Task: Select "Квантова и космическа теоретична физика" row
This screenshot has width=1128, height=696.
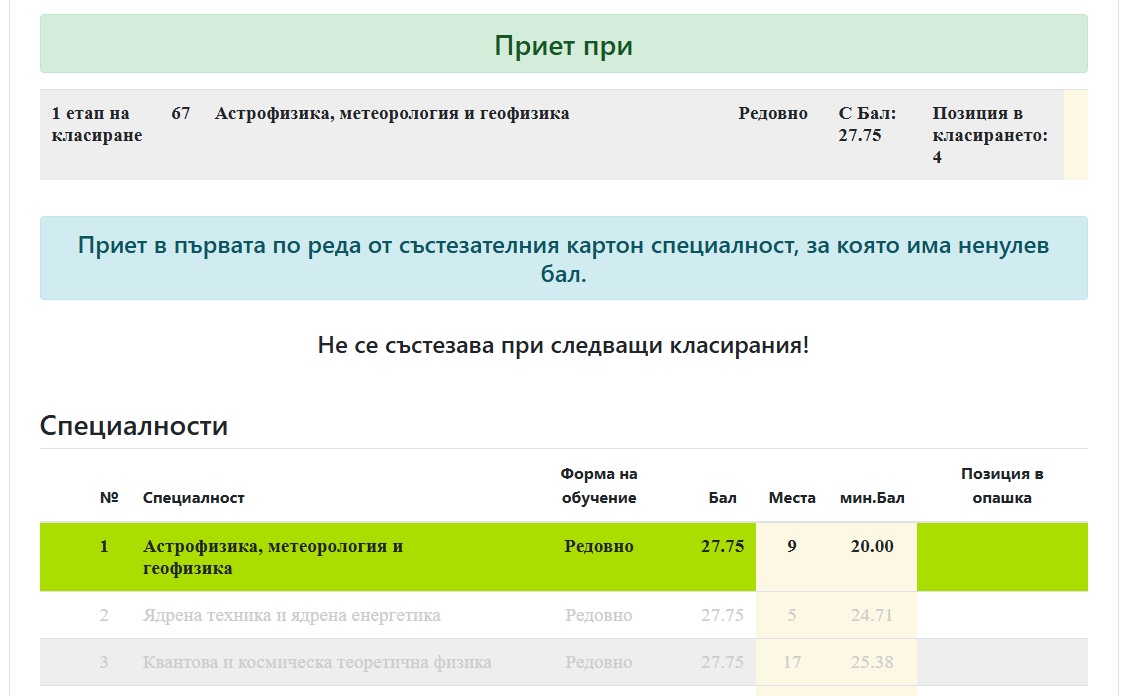Action: pos(317,662)
